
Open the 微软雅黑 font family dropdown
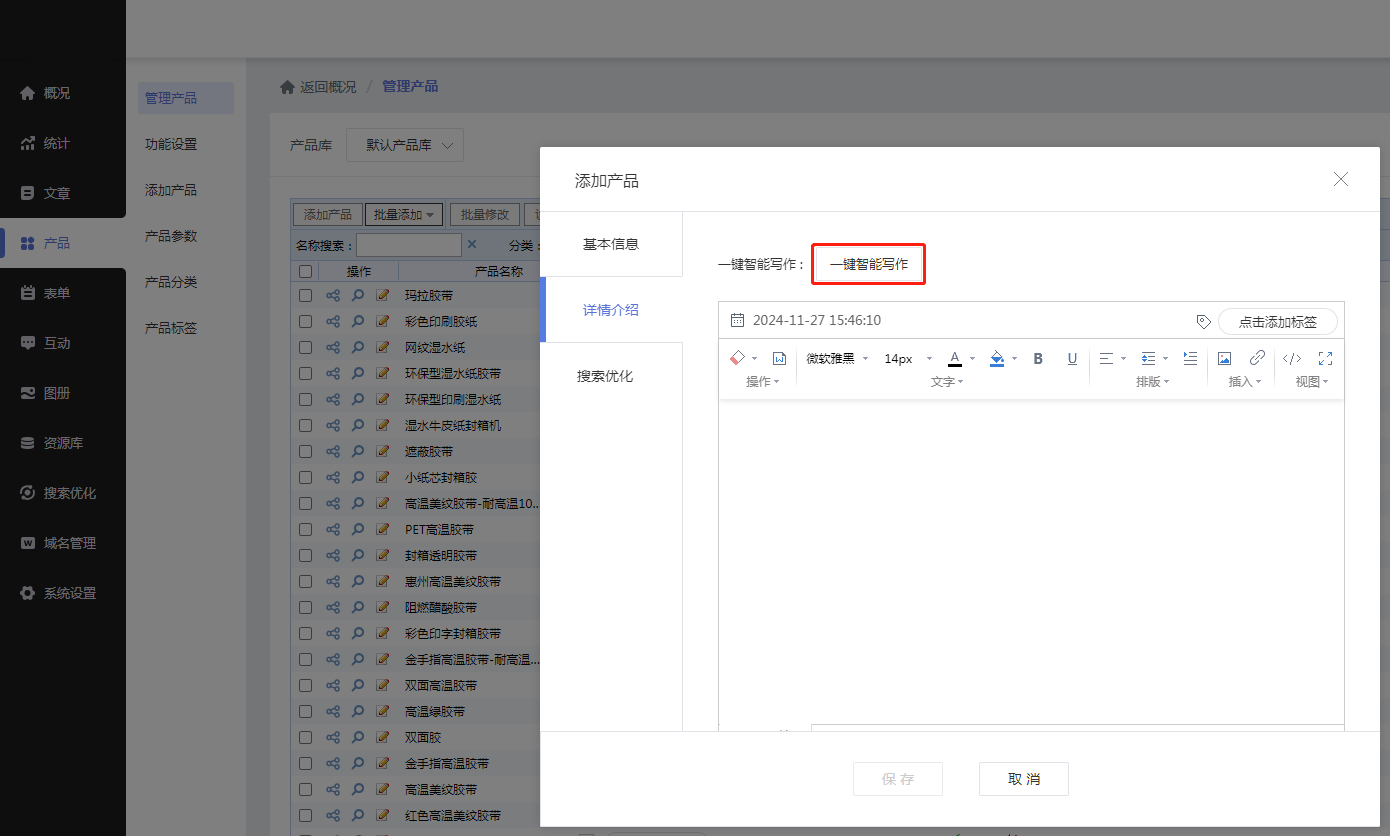click(837, 359)
